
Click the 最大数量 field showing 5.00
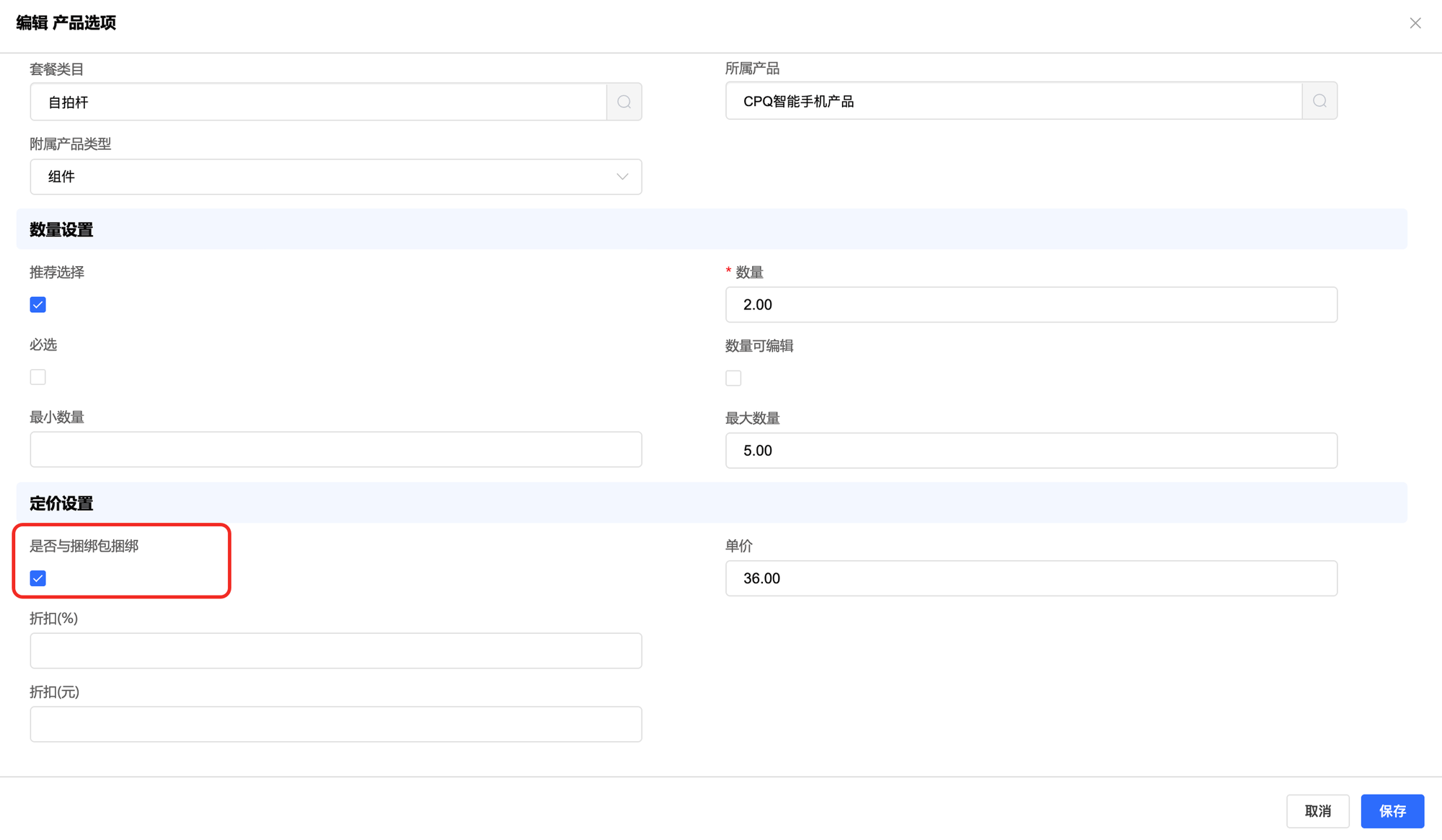1031,451
